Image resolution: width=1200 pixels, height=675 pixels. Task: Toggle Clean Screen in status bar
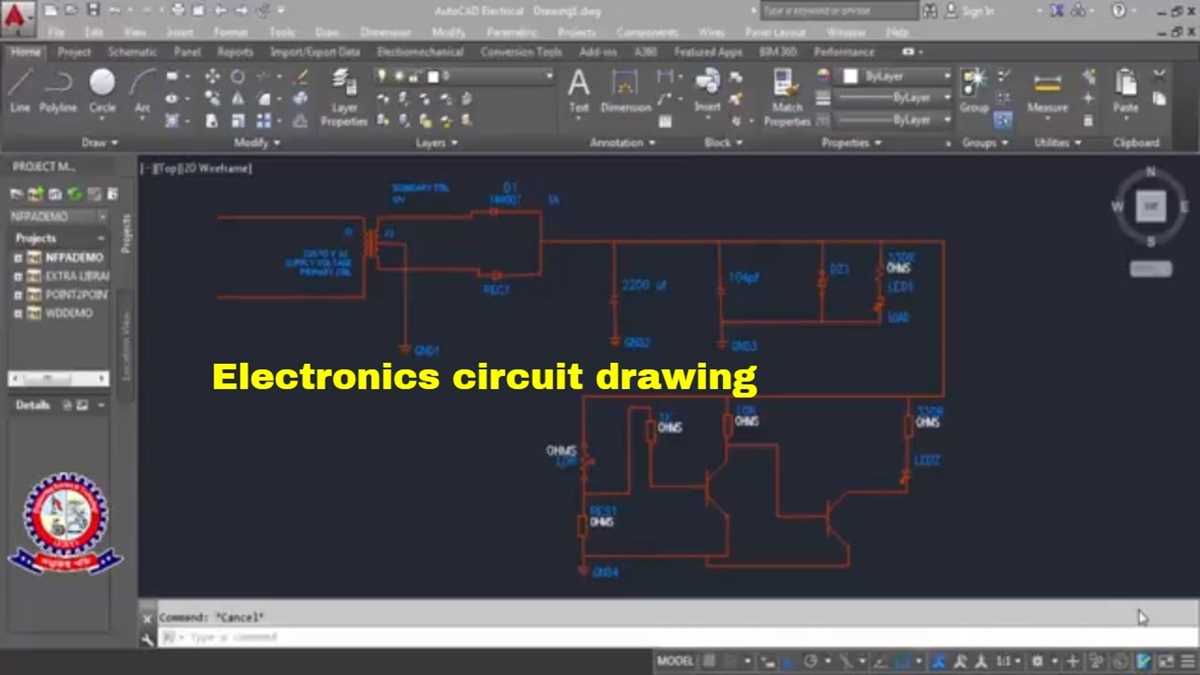tap(1166, 661)
